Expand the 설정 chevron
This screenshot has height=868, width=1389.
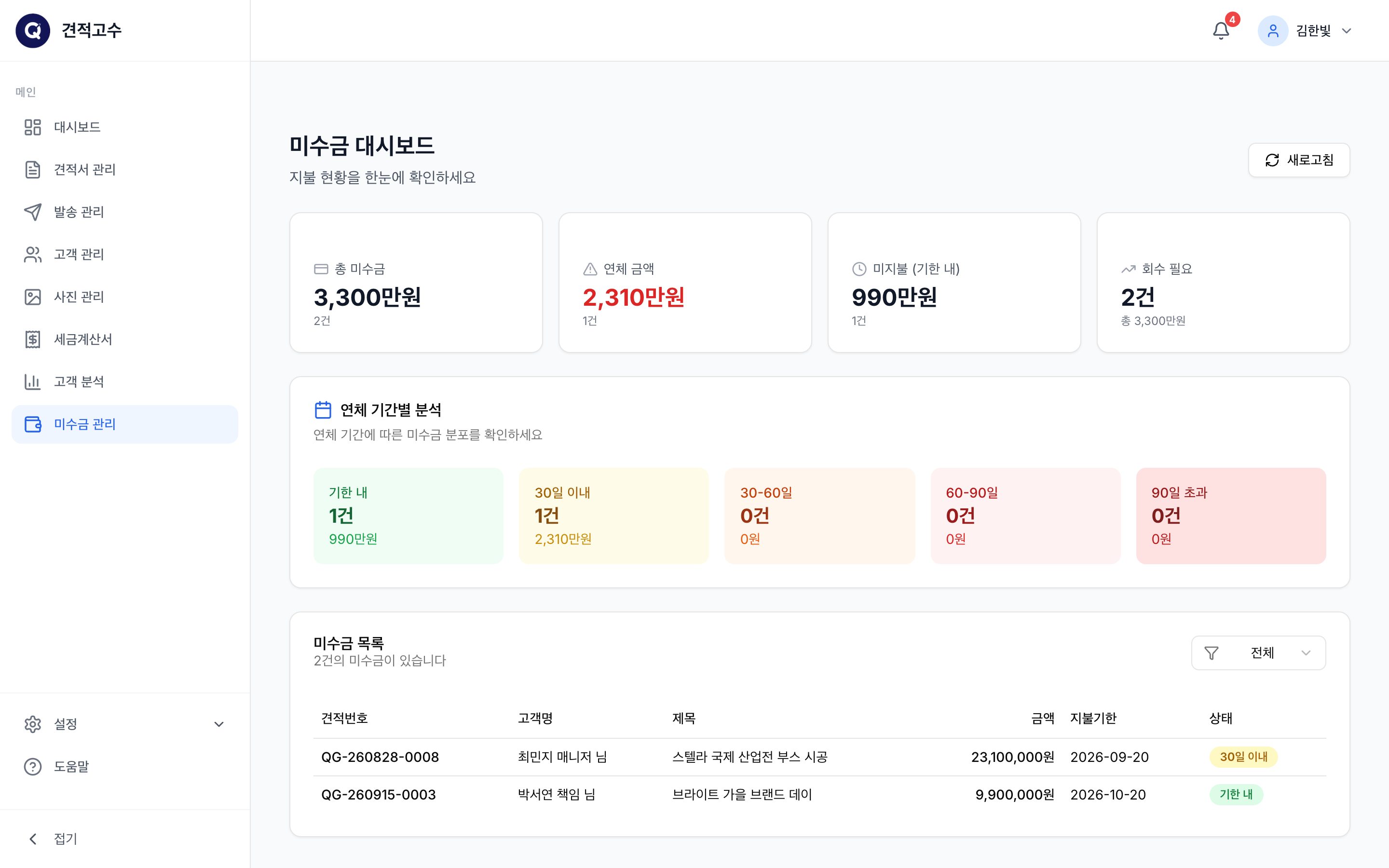pyautogui.click(x=218, y=724)
